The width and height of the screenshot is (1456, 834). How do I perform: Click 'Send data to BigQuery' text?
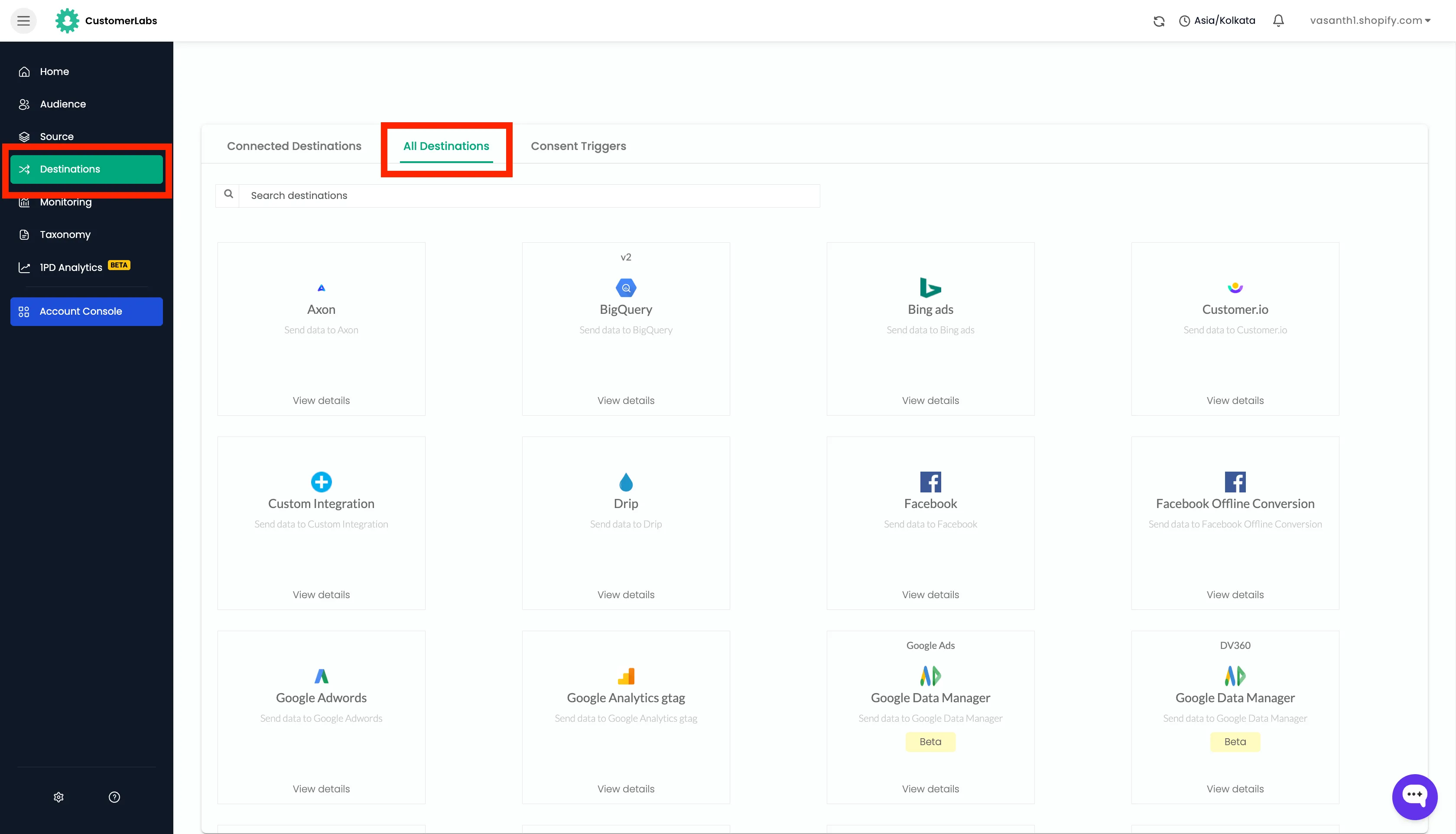pos(626,330)
